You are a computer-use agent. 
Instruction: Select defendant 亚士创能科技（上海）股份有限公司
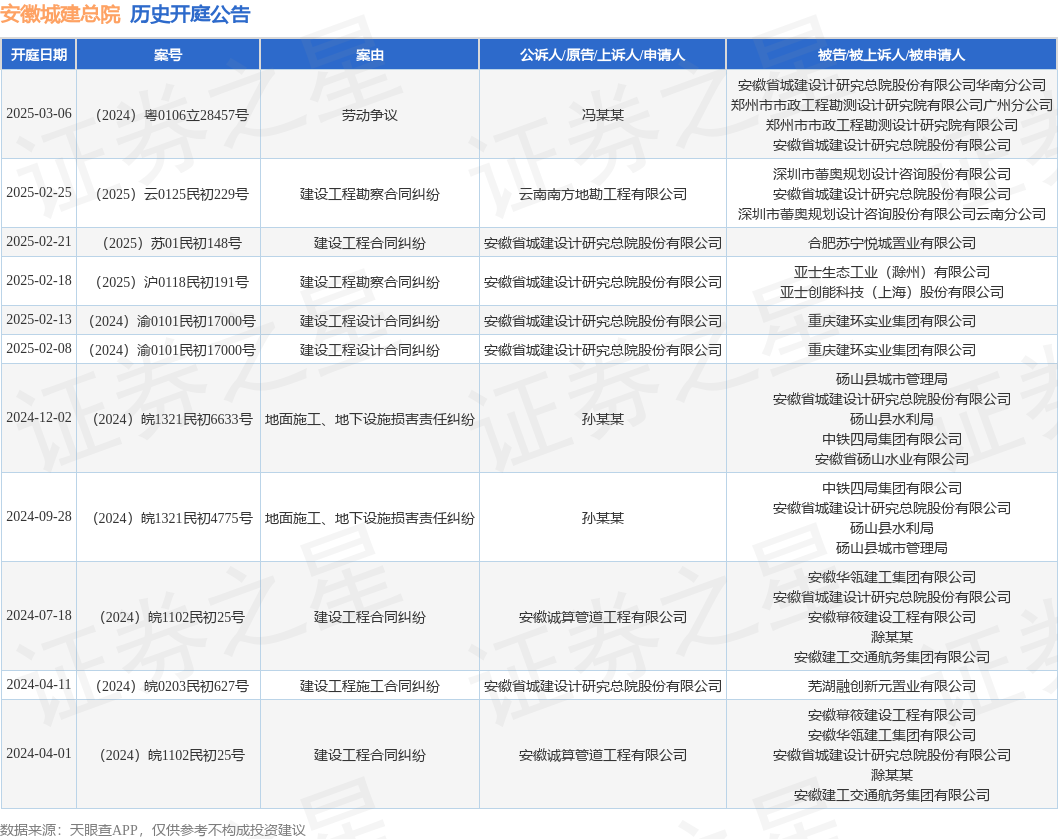[891, 292]
